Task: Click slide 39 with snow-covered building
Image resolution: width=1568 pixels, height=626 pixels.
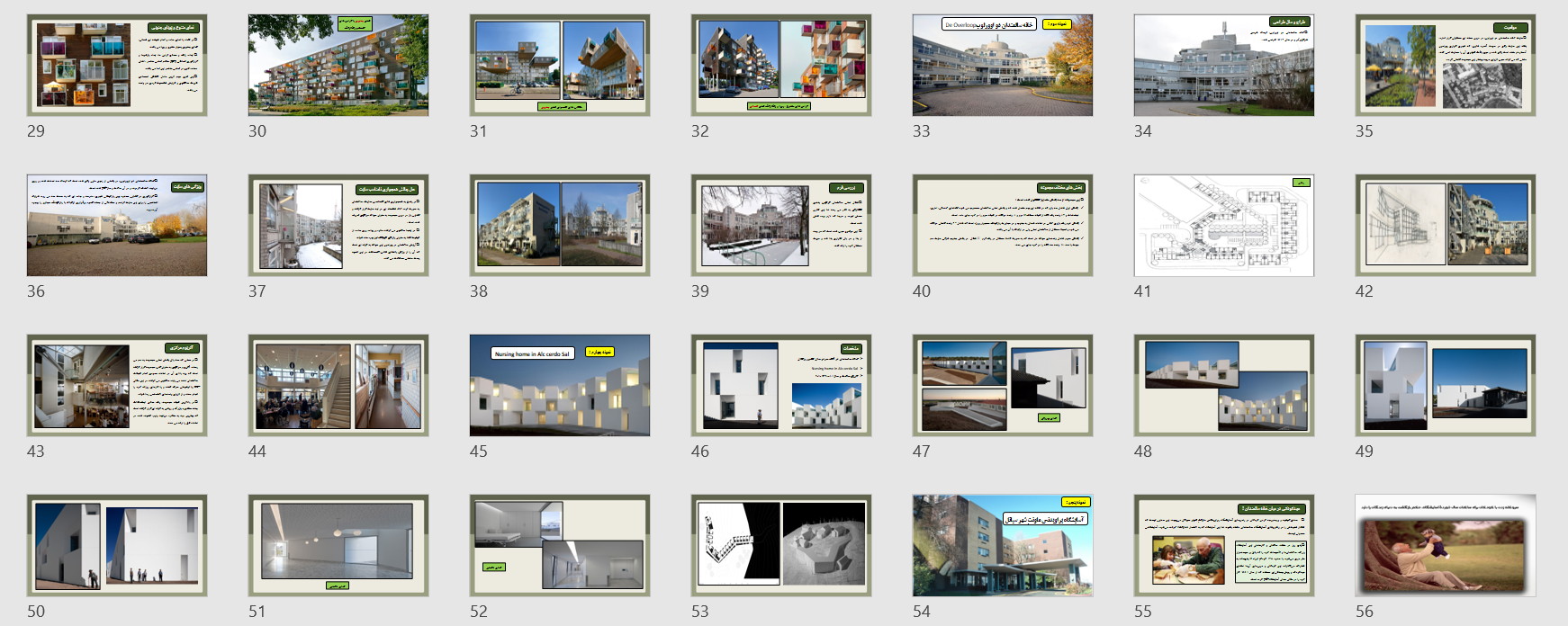Action: [x=781, y=225]
